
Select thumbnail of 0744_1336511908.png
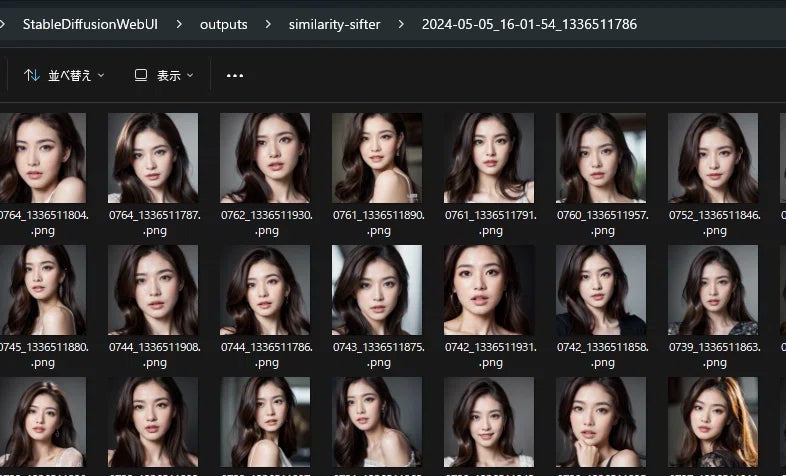[153, 290]
